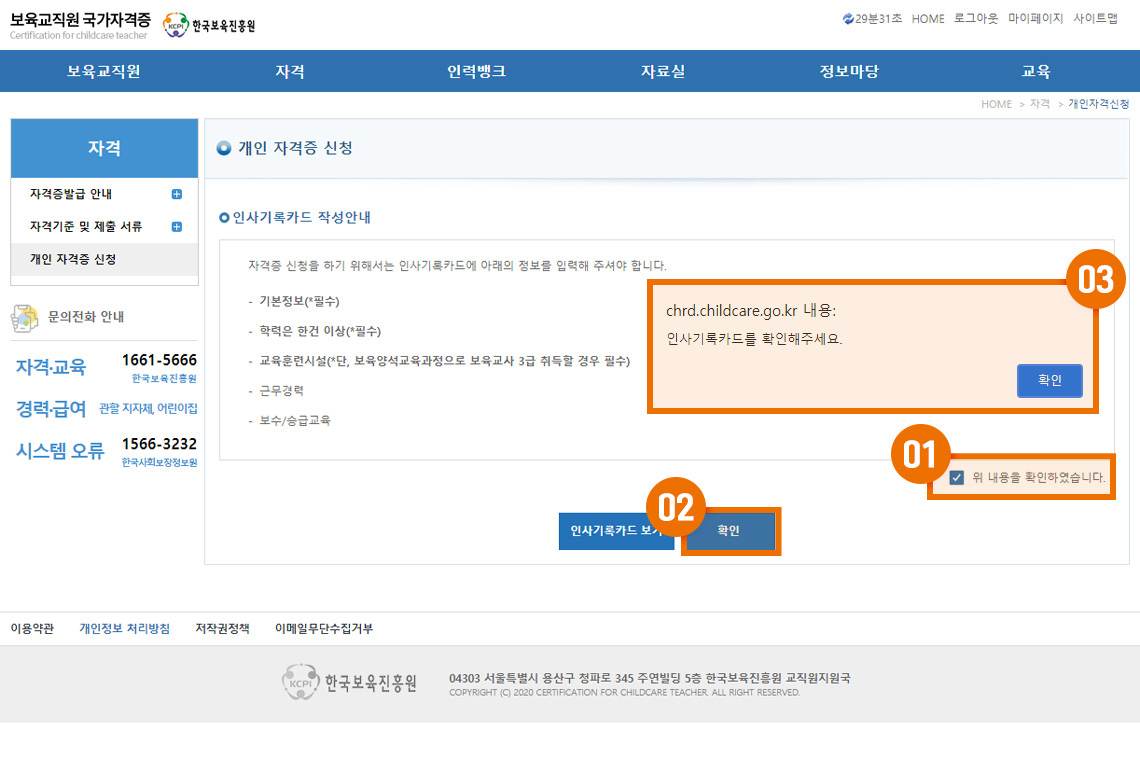Expand the 자격증발급 안내 plus icon

pos(177,194)
